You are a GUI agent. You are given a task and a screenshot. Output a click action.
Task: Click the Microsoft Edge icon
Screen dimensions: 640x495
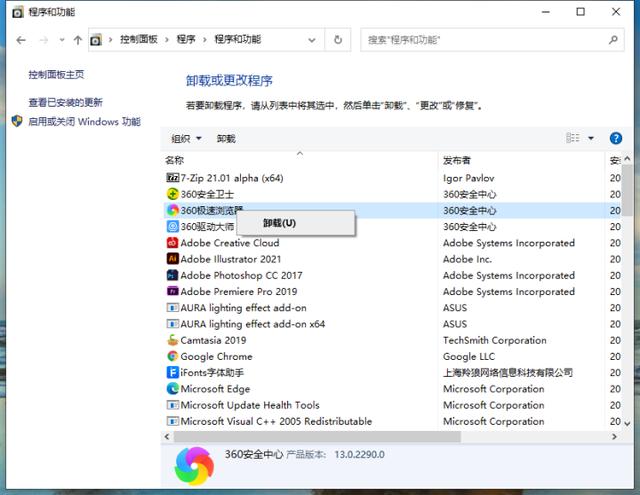click(x=172, y=389)
